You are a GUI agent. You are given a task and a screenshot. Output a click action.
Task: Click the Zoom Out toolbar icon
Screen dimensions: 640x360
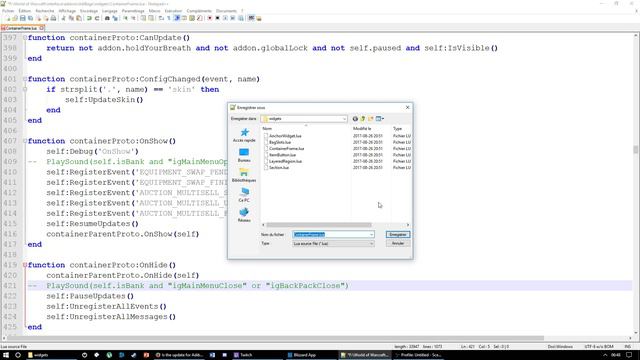coord(133,18)
